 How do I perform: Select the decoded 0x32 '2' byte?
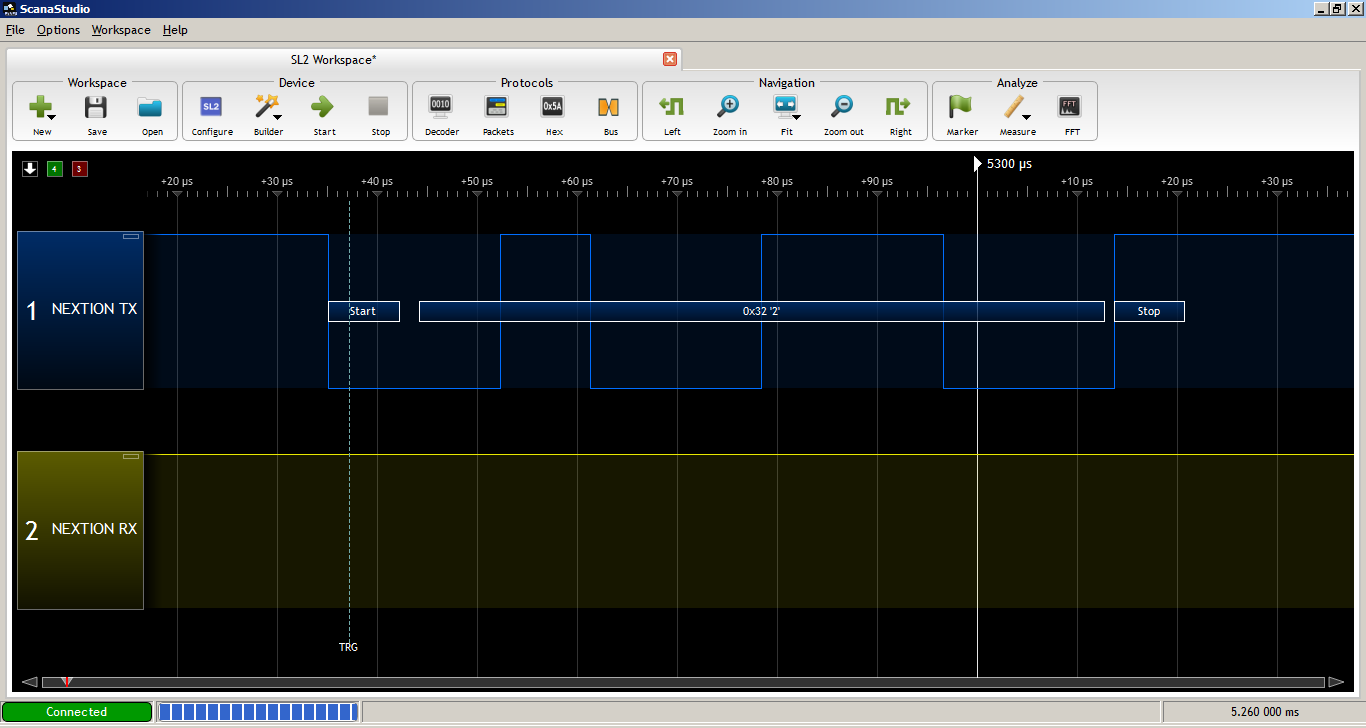click(x=761, y=311)
